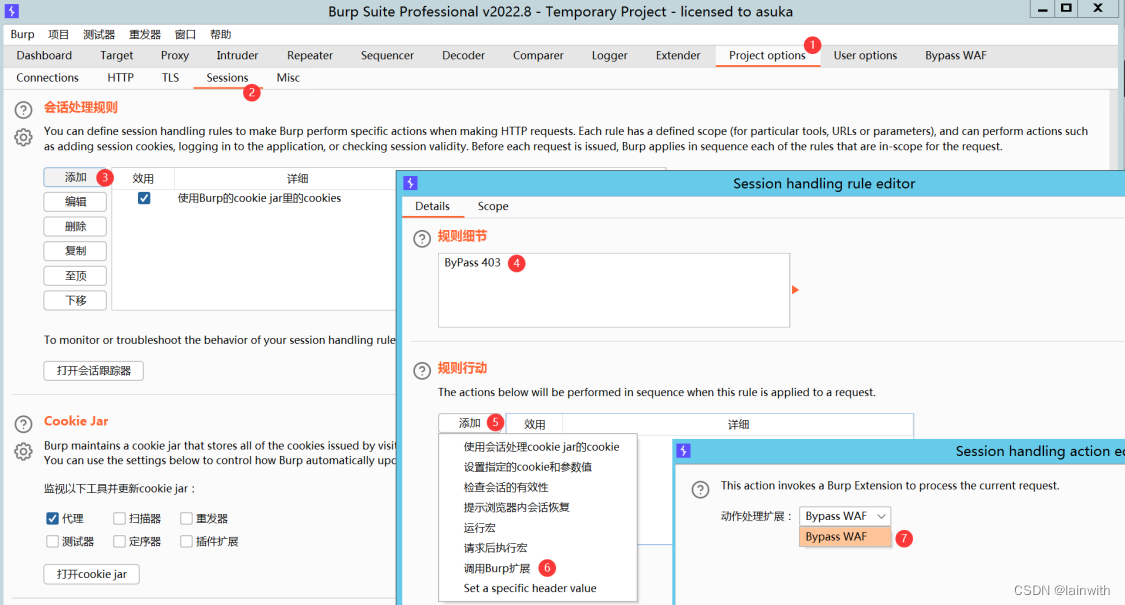This screenshot has width=1125, height=605.
Task: Open the Burp menu
Action: [22, 34]
